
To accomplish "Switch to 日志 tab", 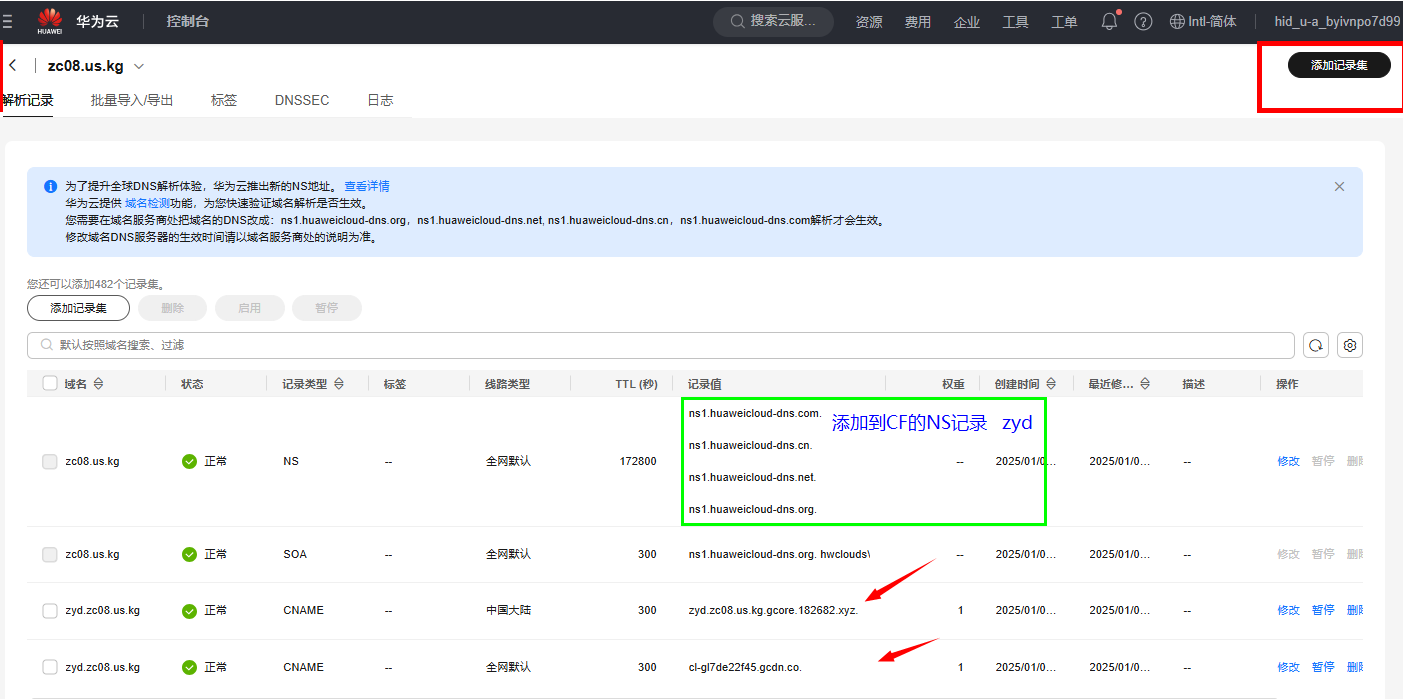I will pyautogui.click(x=380, y=100).
